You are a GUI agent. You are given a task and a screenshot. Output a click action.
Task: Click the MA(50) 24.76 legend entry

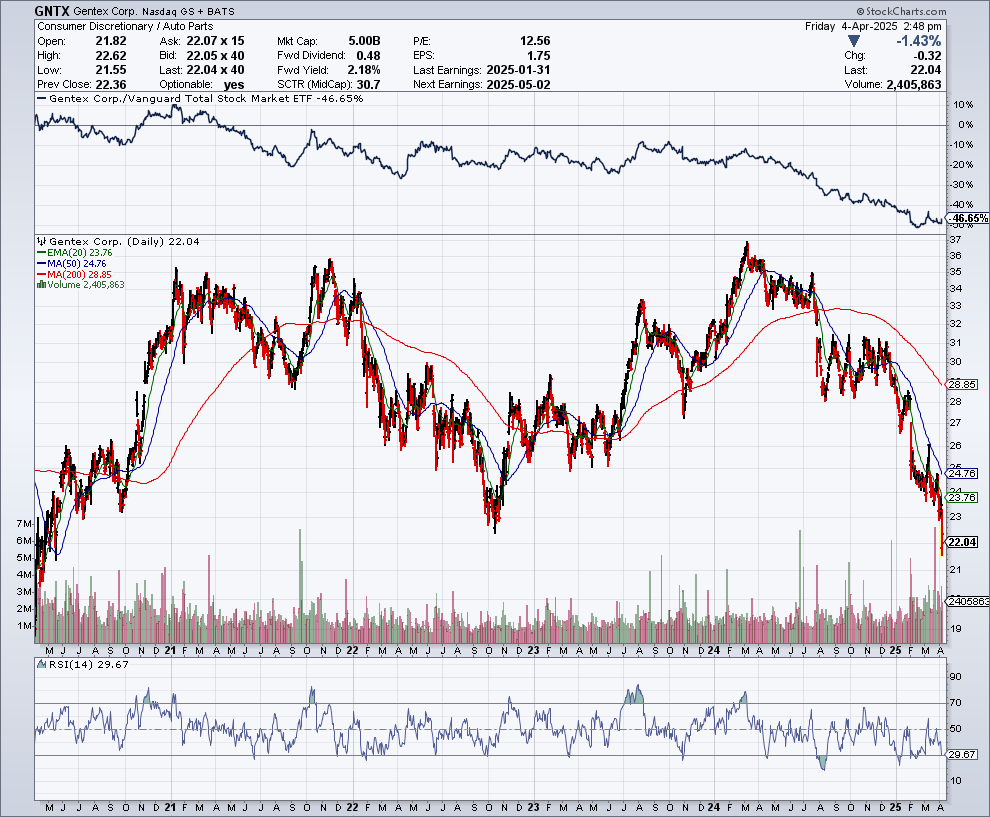tap(72, 263)
